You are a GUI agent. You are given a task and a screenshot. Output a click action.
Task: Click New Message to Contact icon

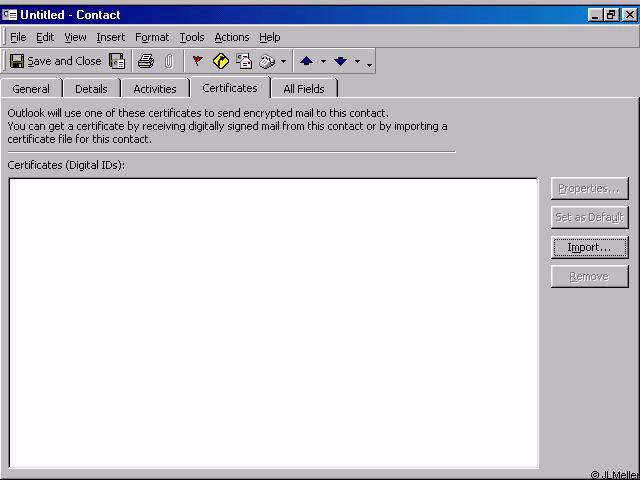click(x=244, y=61)
